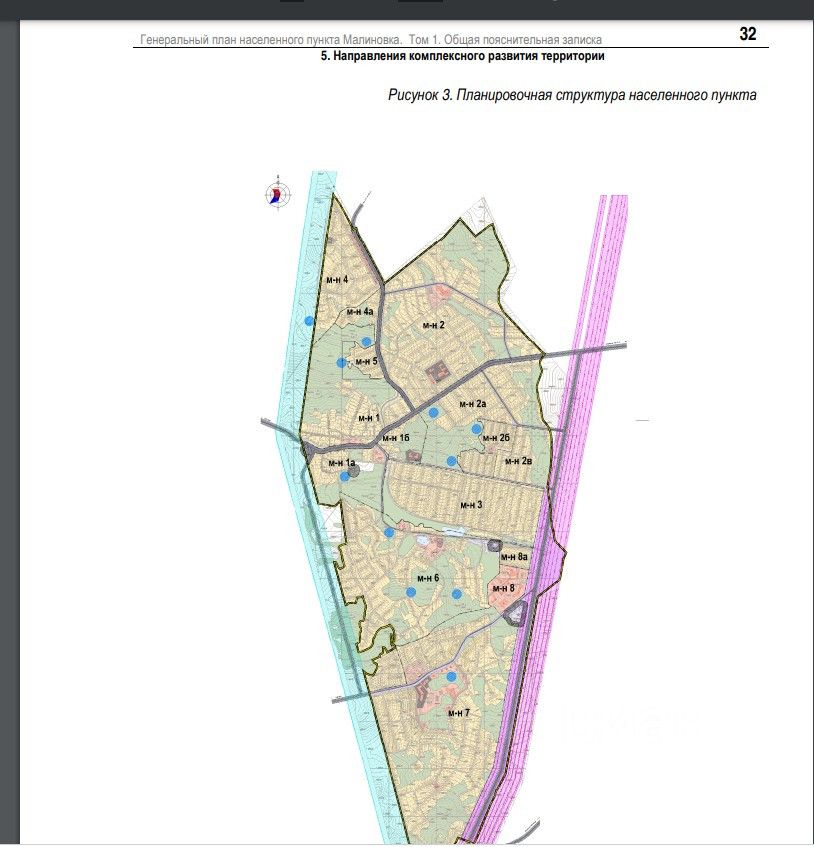The height and width of the screenshot is (847, 814).
Task: Click map label 'м-н 1'
Action: tap(369, 418)
